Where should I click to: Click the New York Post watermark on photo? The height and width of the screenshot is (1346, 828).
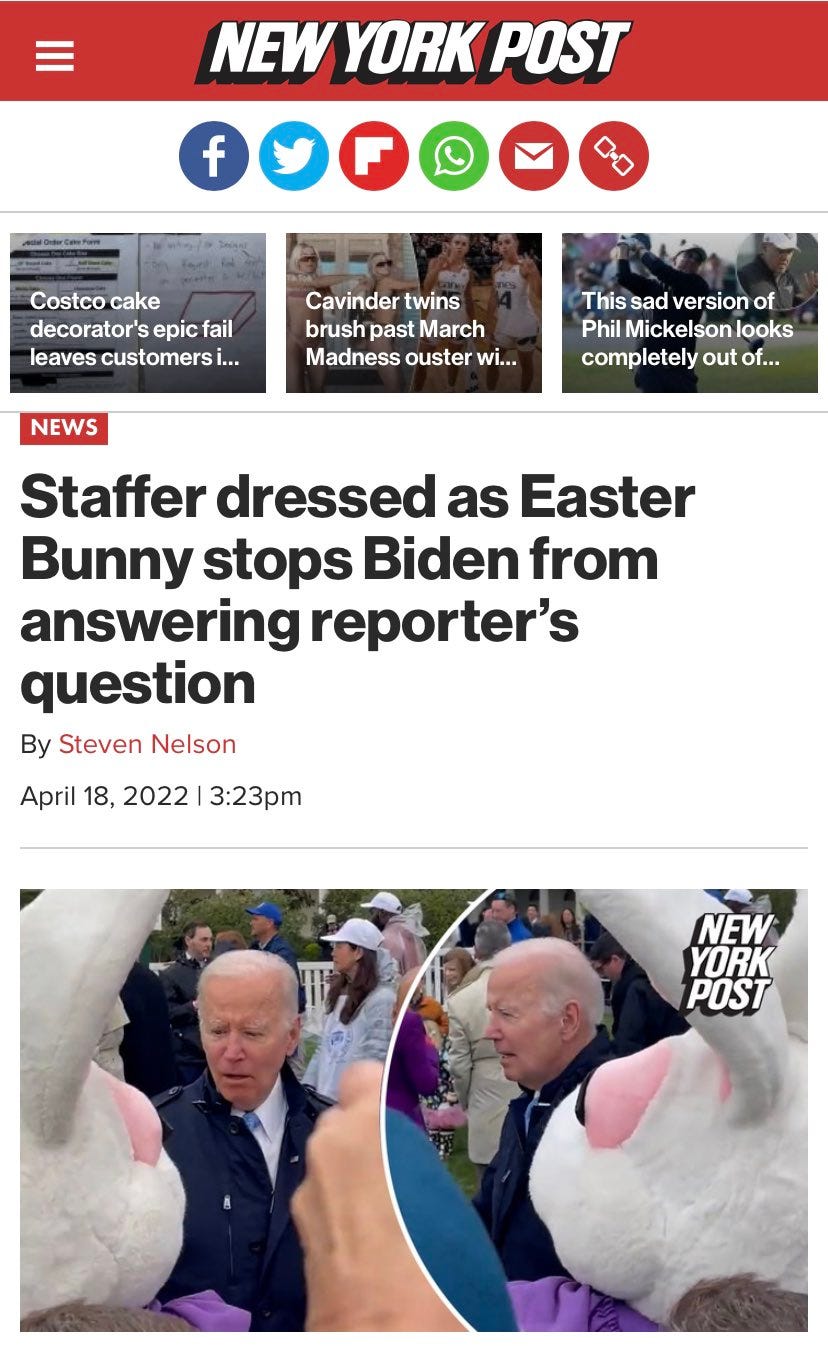point(727,961)
